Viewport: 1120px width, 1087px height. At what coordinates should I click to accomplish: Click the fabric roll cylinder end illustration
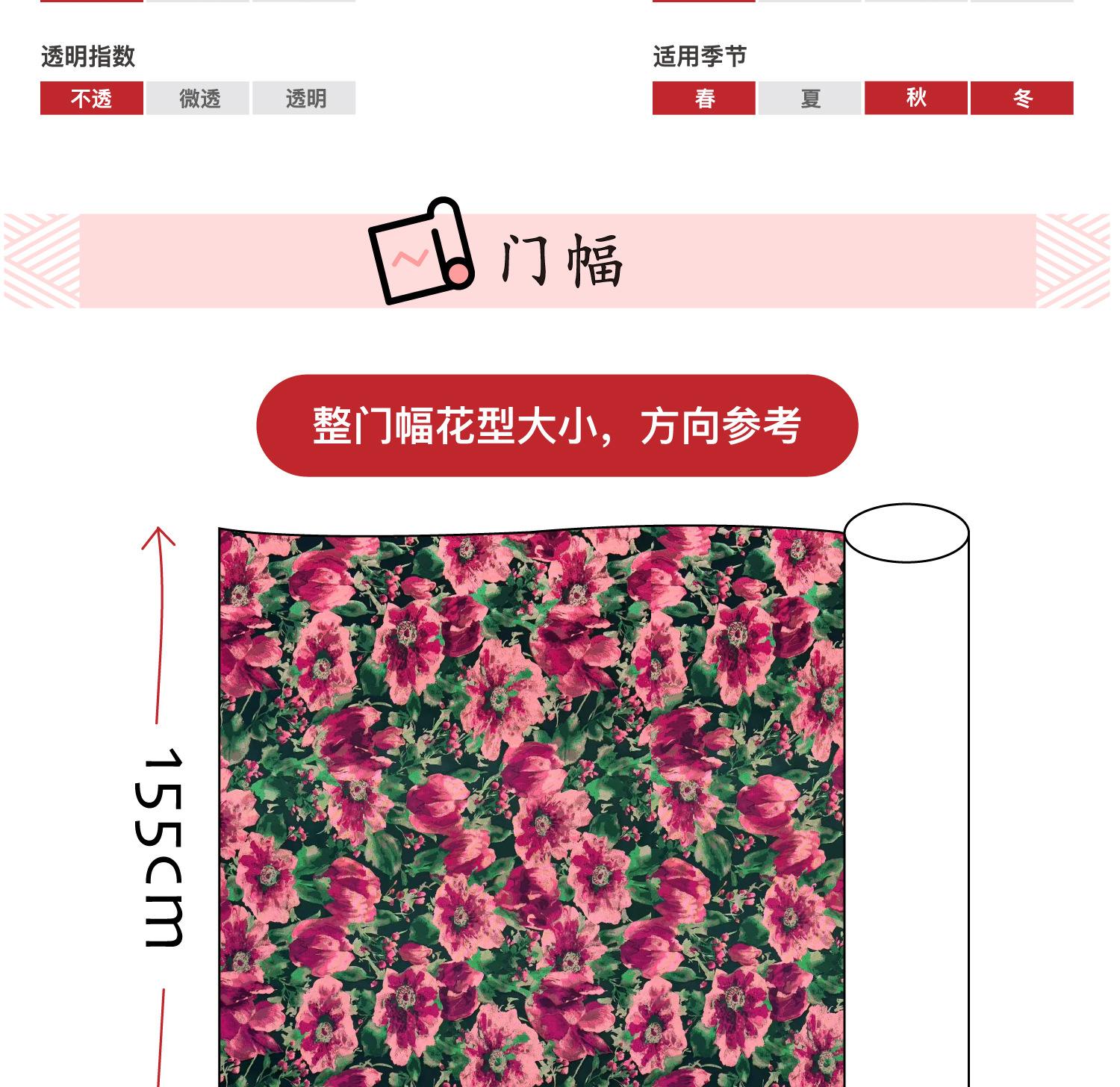tap(906, 532)
